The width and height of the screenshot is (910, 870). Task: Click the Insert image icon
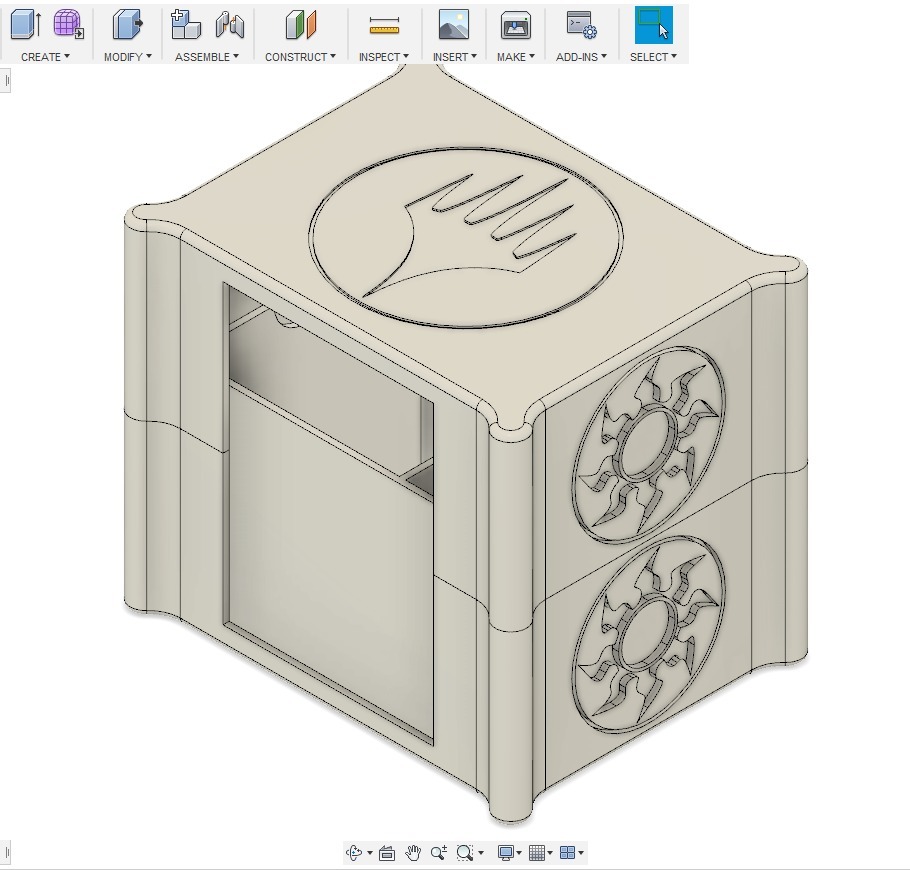point(454,24)
